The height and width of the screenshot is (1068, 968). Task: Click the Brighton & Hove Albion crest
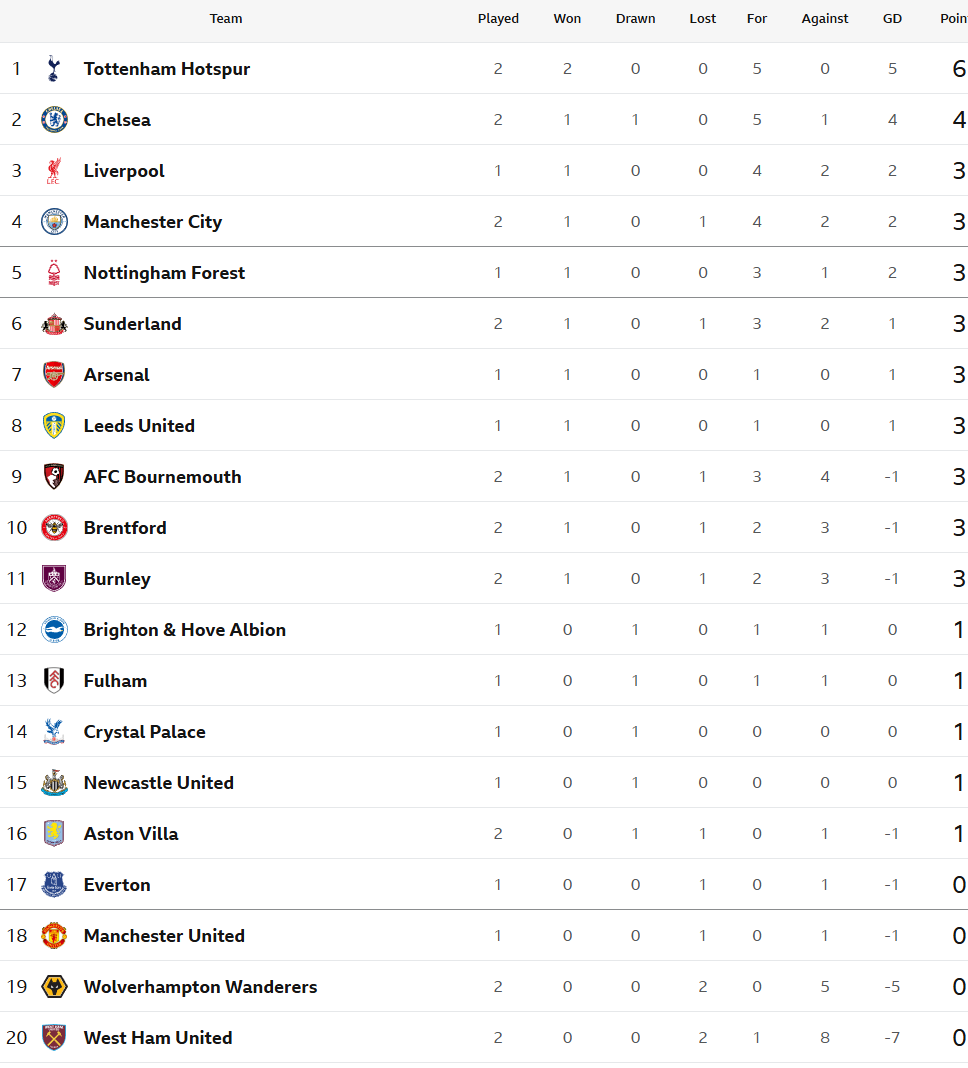tap(54, 630)
